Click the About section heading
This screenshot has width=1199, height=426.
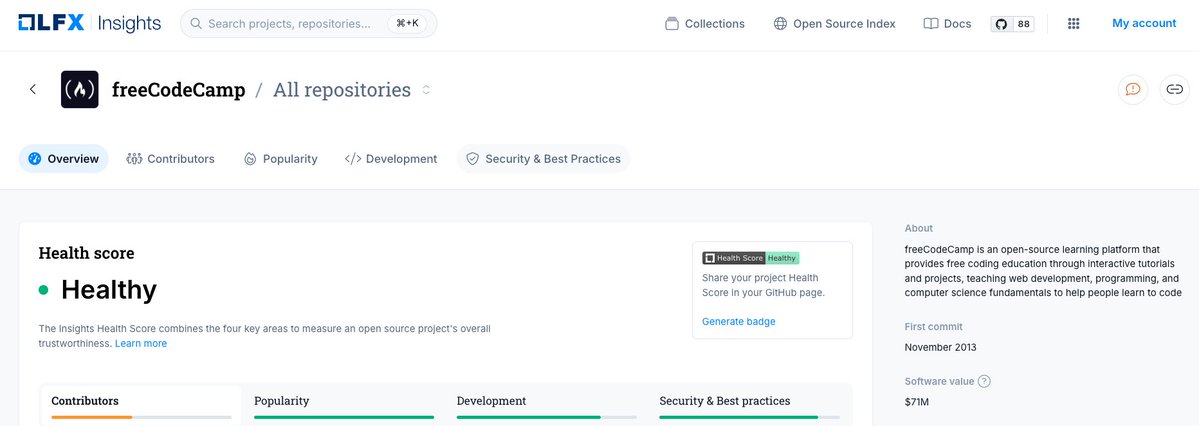pyautogui.click(x=918, y=228)
